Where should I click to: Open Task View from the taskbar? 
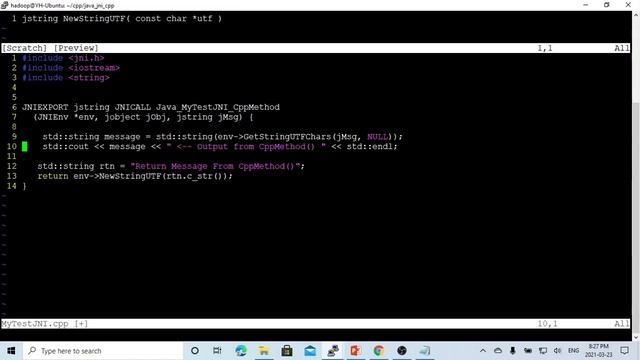[217, 351]
